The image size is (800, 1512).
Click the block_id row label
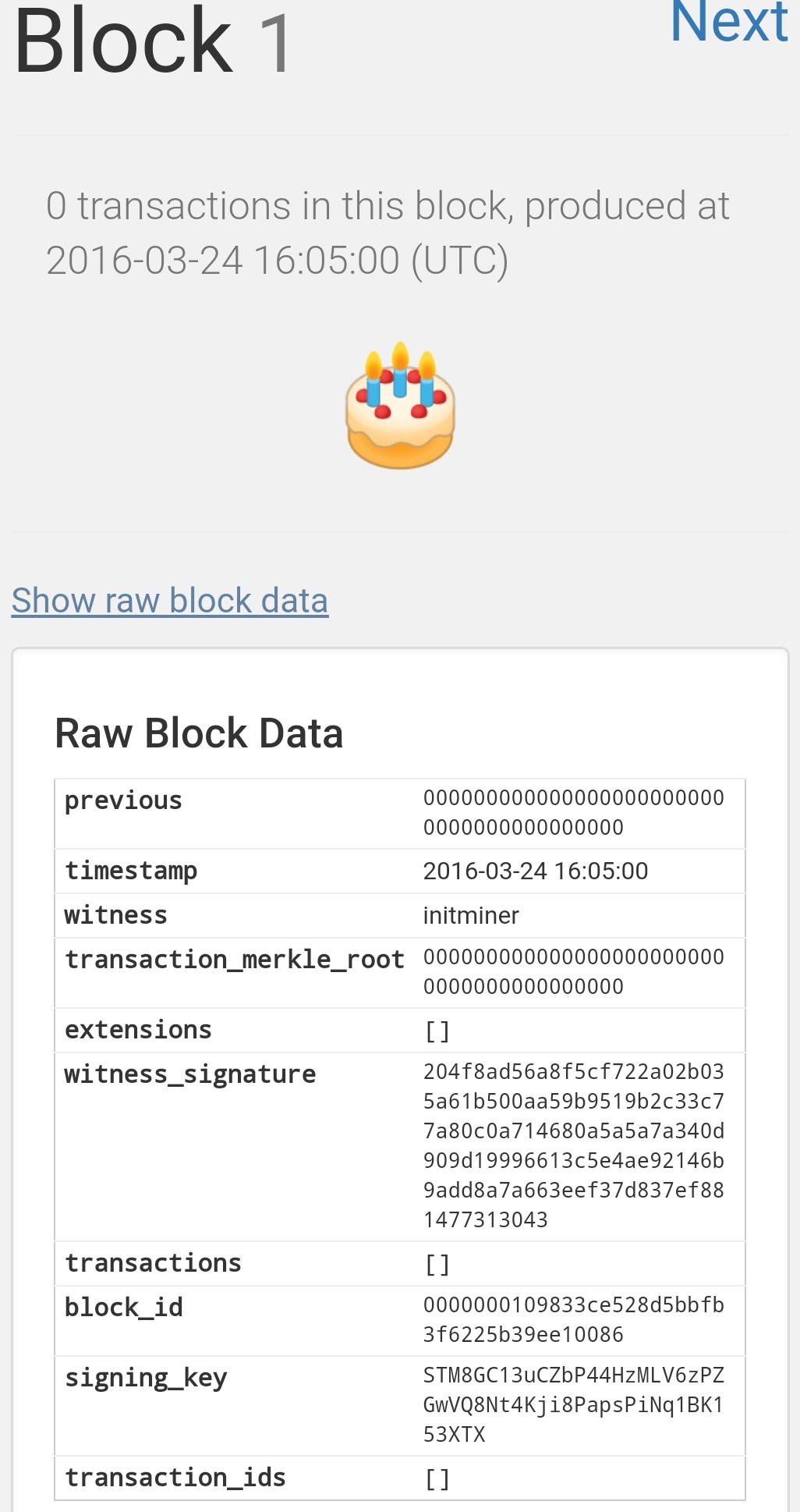click(124, 1308)
